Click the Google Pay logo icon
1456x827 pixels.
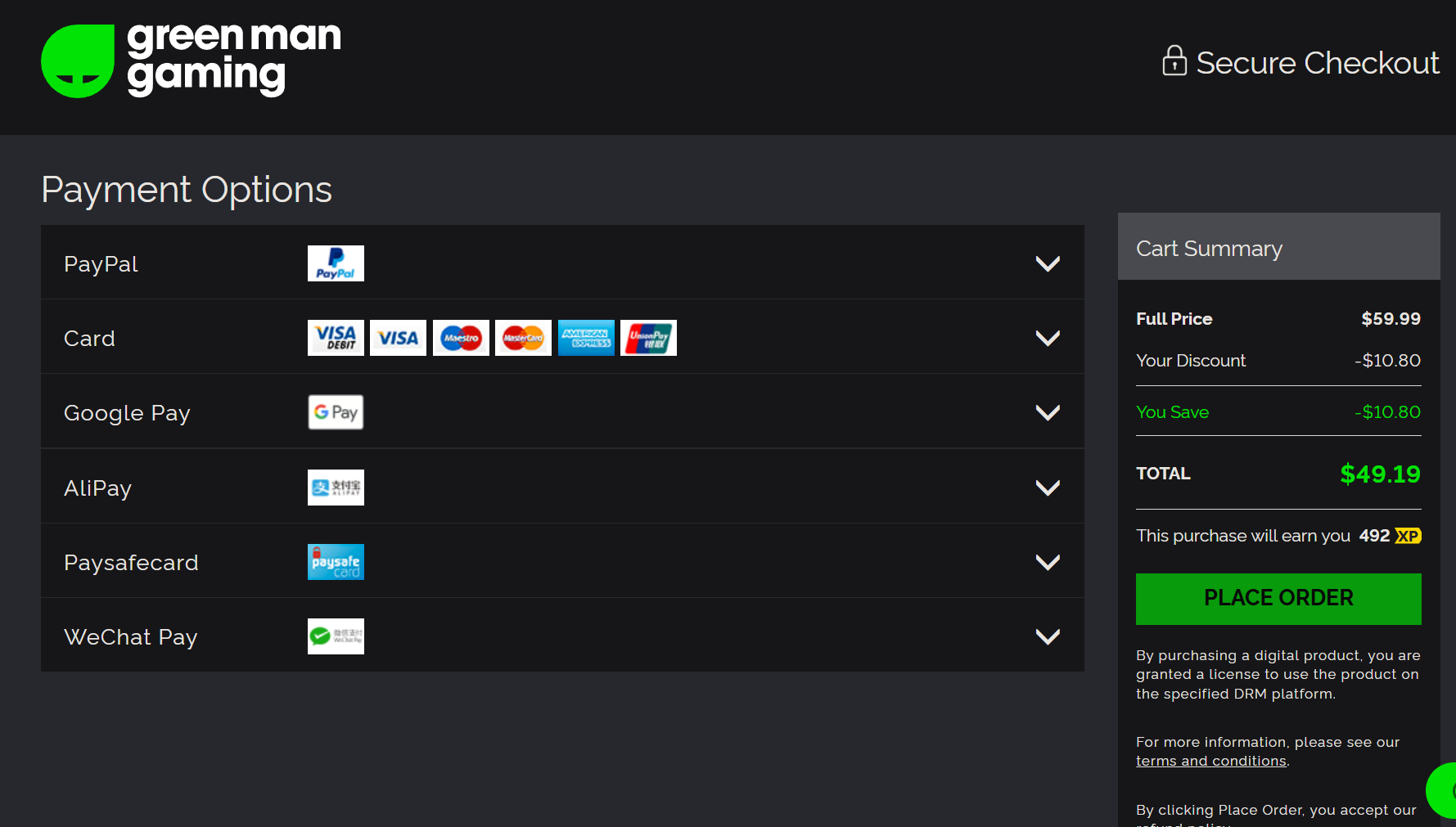coord(336,412)
